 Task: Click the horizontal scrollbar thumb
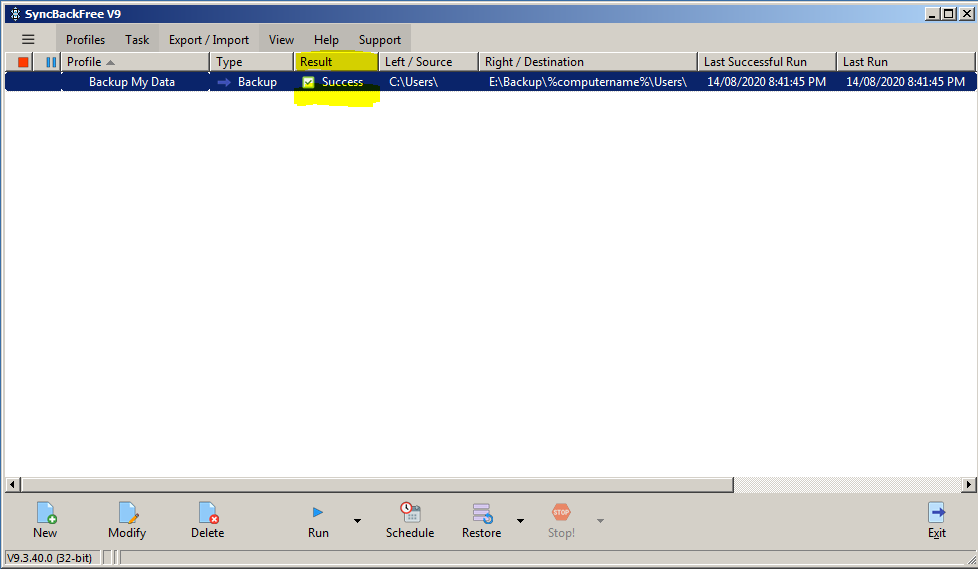click(x=377, y=484)
